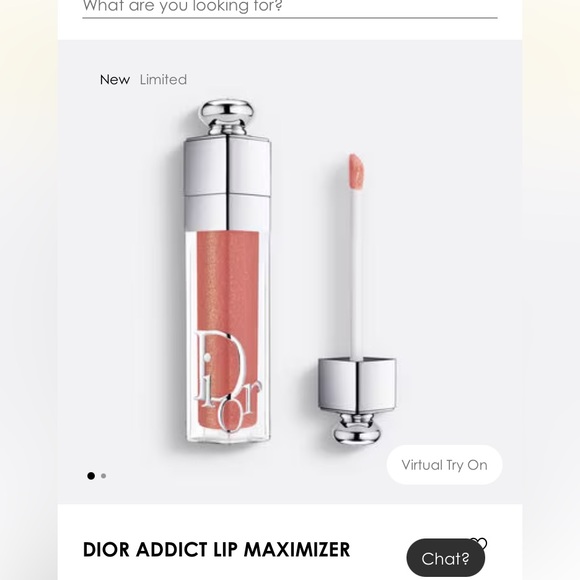Click the round knob on top of bottle

pyautogui.click(x=227, y=117)
